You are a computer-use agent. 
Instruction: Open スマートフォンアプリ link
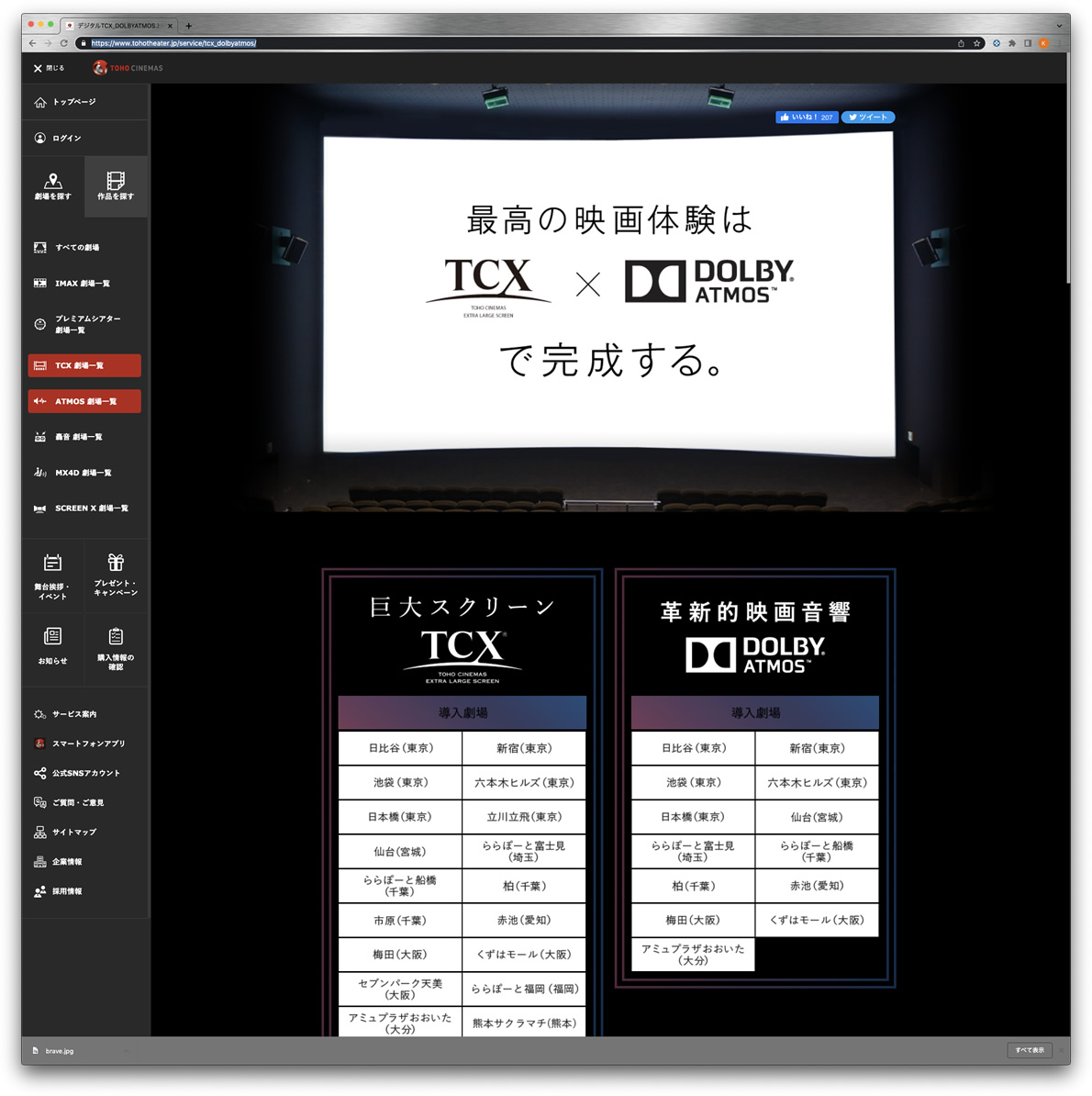point(80,744)
